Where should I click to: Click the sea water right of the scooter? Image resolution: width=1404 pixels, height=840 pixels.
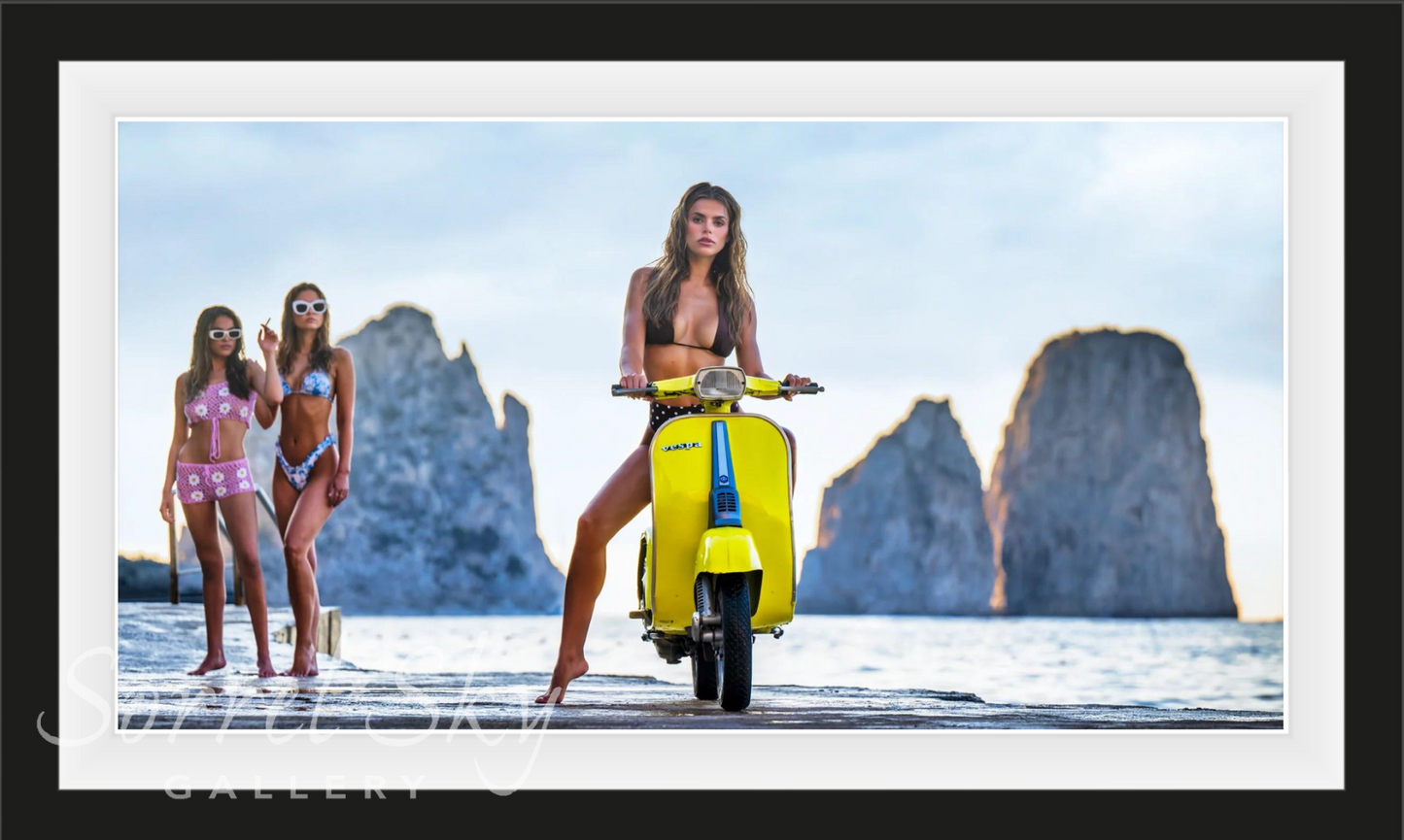[x=1020, y=660]
